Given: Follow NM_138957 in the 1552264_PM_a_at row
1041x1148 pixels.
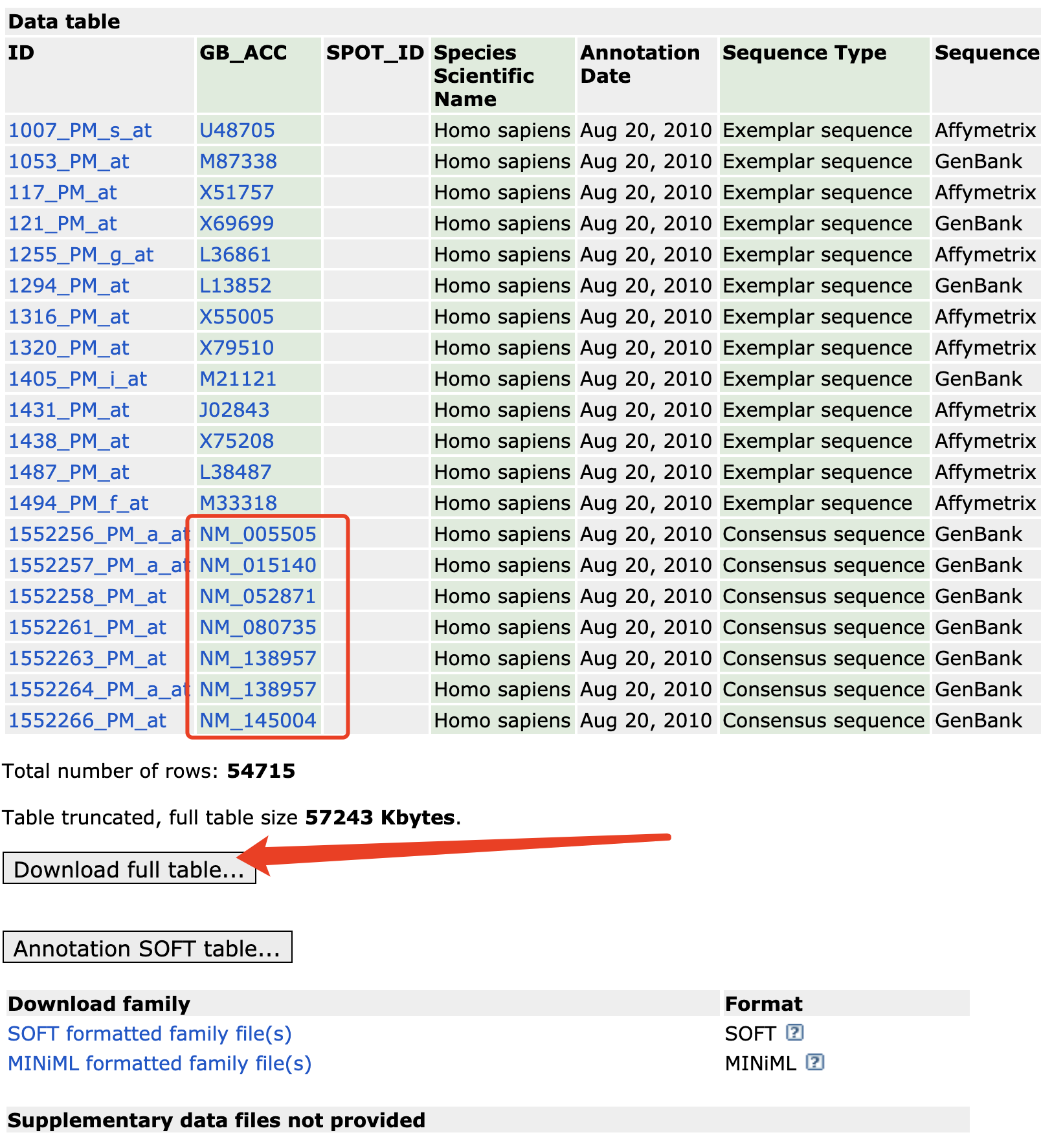Looking at the screenshot, I should click(258, 690).
